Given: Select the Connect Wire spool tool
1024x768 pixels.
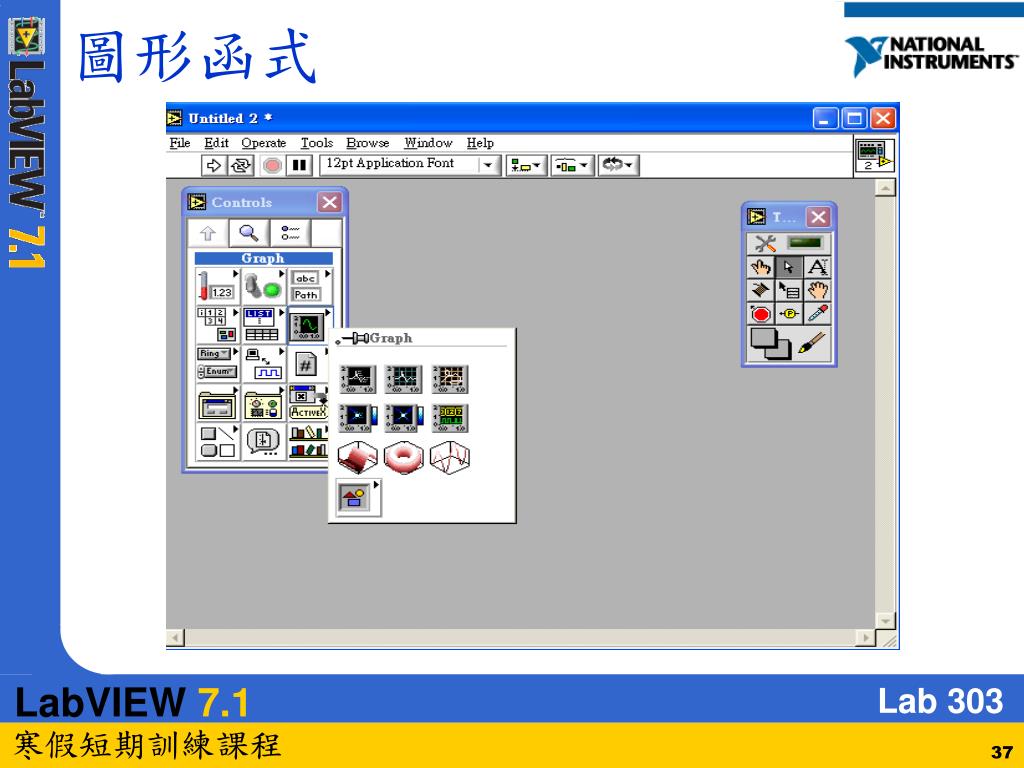Looking at the screenshot, I should point(760,291).
